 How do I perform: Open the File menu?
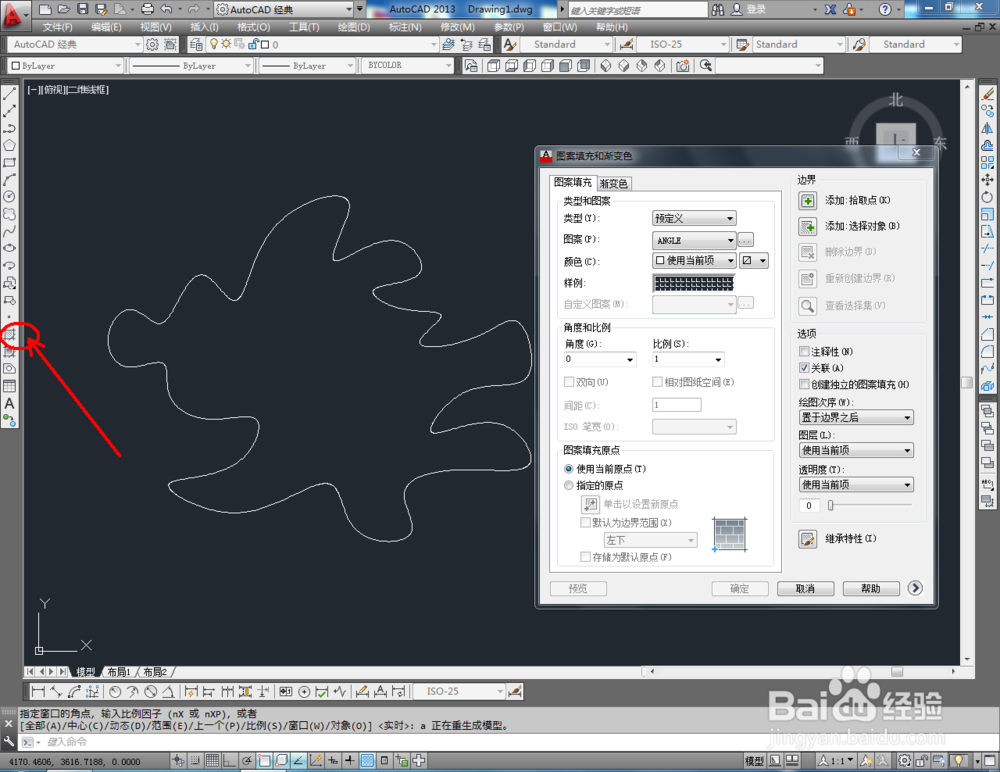[58, 27]
